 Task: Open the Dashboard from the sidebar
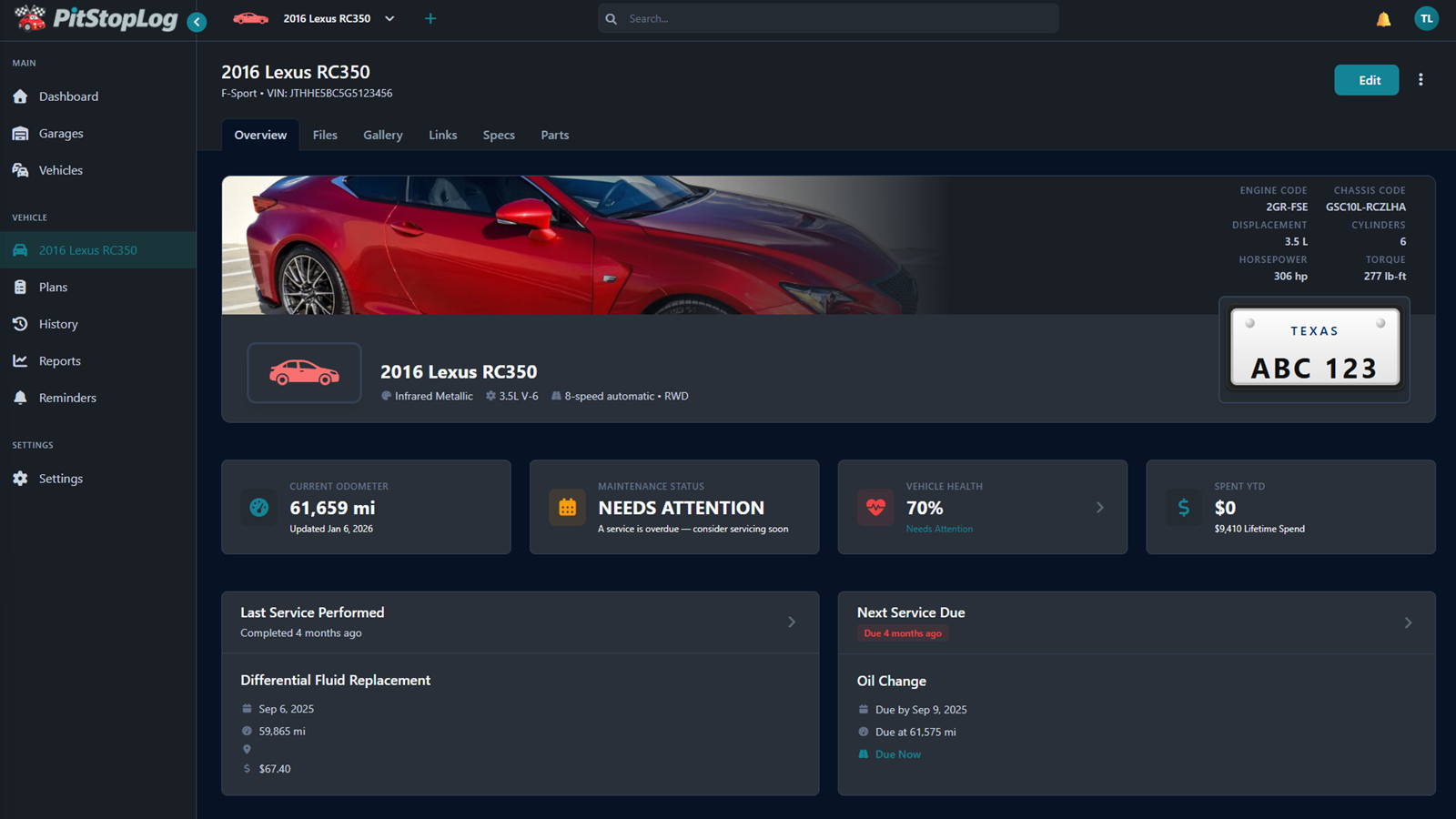pyautogui.click(x=69, y=96)
